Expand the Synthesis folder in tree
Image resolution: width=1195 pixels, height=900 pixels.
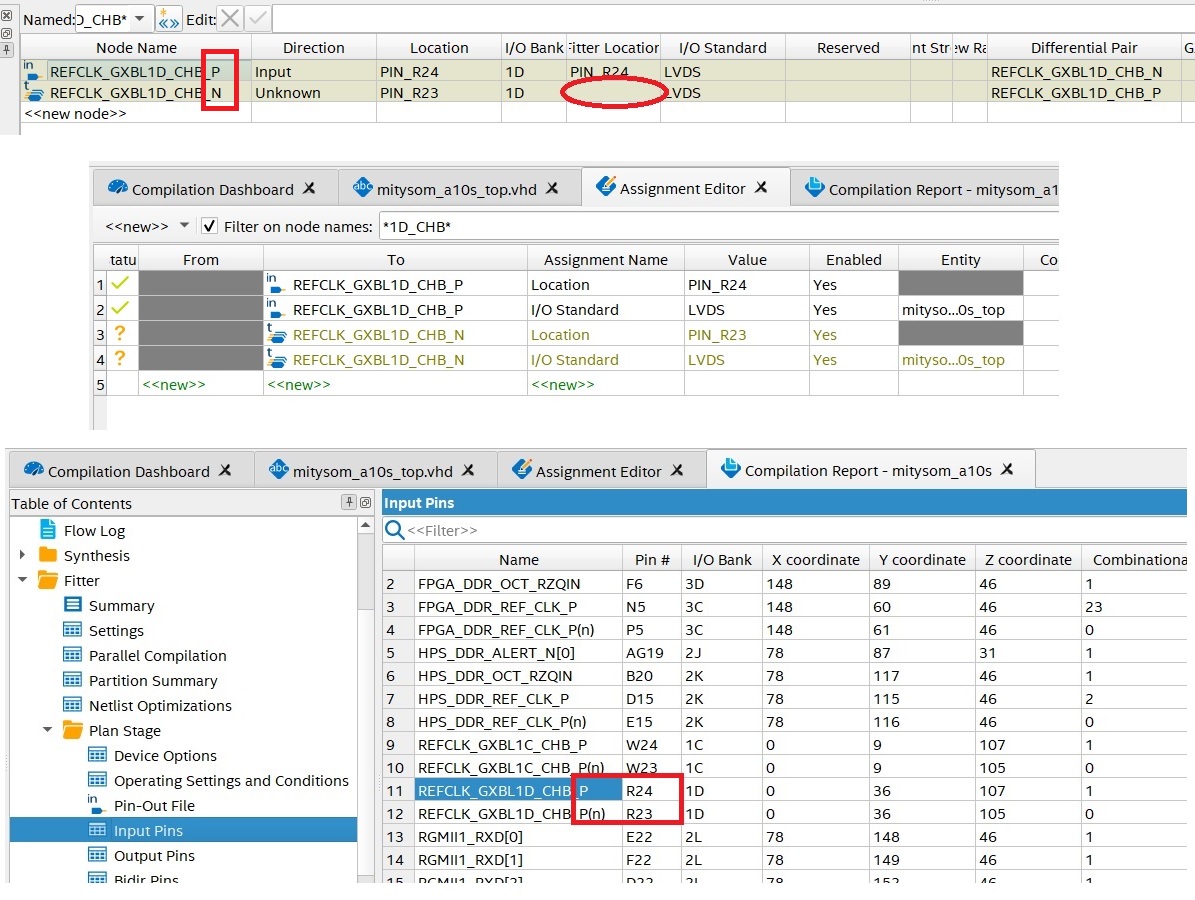pyautogui.click(x=22, y=555)
